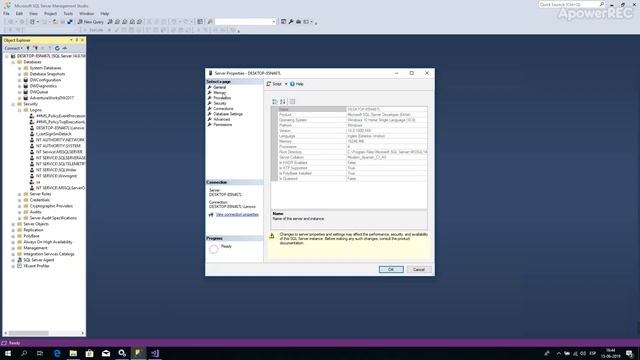Click the Activity Monitor icon in Object Explorer toolbar

click(65, 48)
